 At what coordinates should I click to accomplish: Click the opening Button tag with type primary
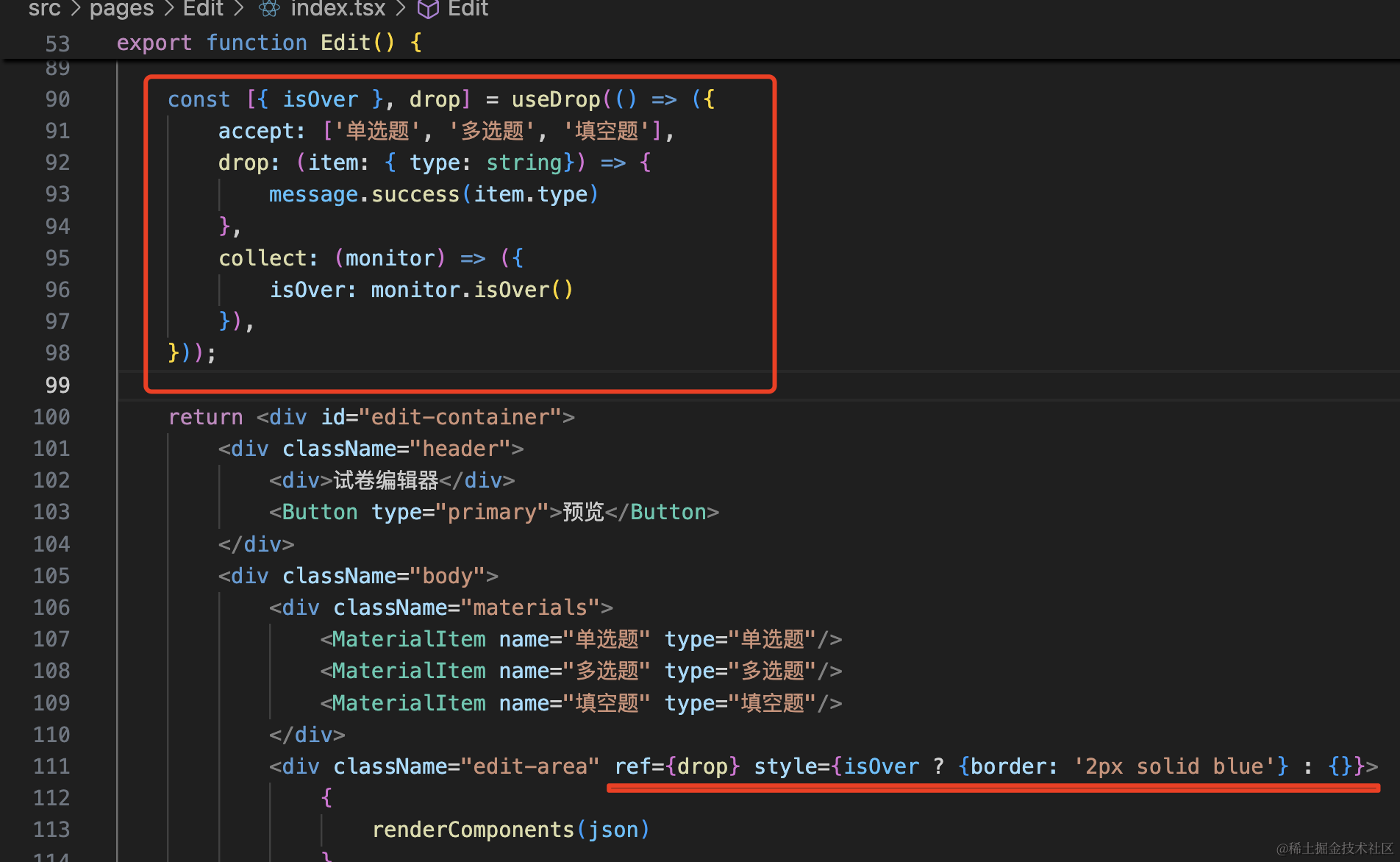coord(319,512)
